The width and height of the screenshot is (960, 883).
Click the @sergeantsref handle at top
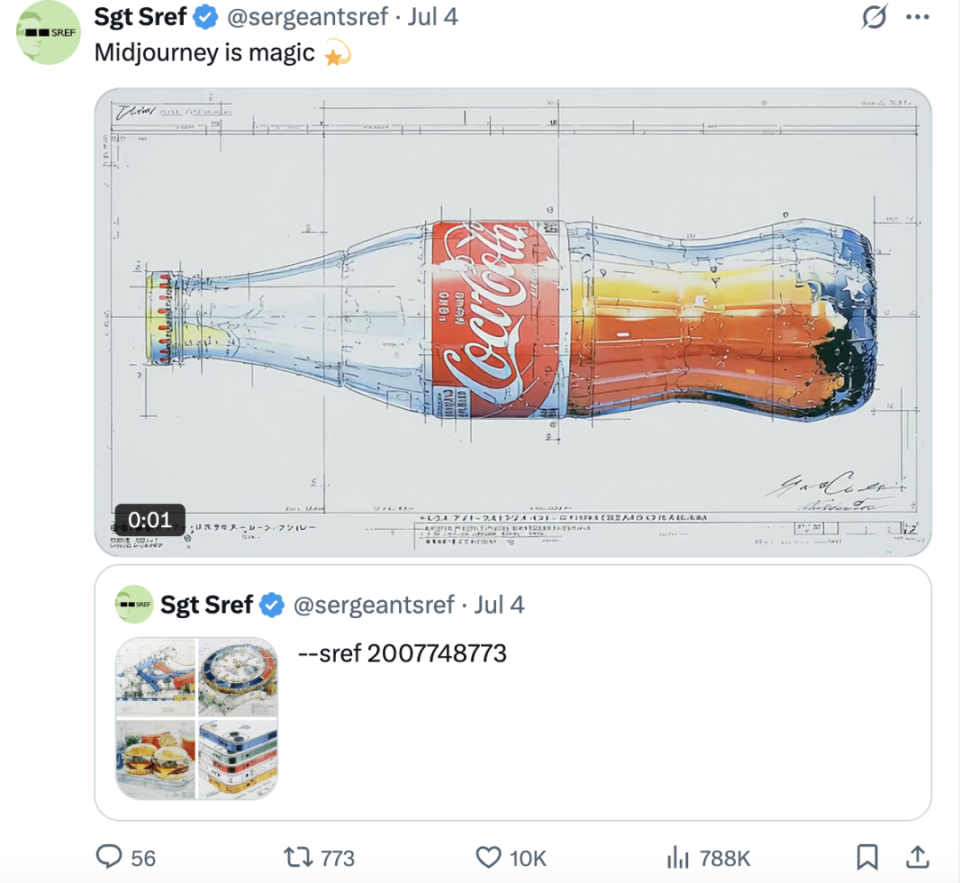tap(307, 17)
